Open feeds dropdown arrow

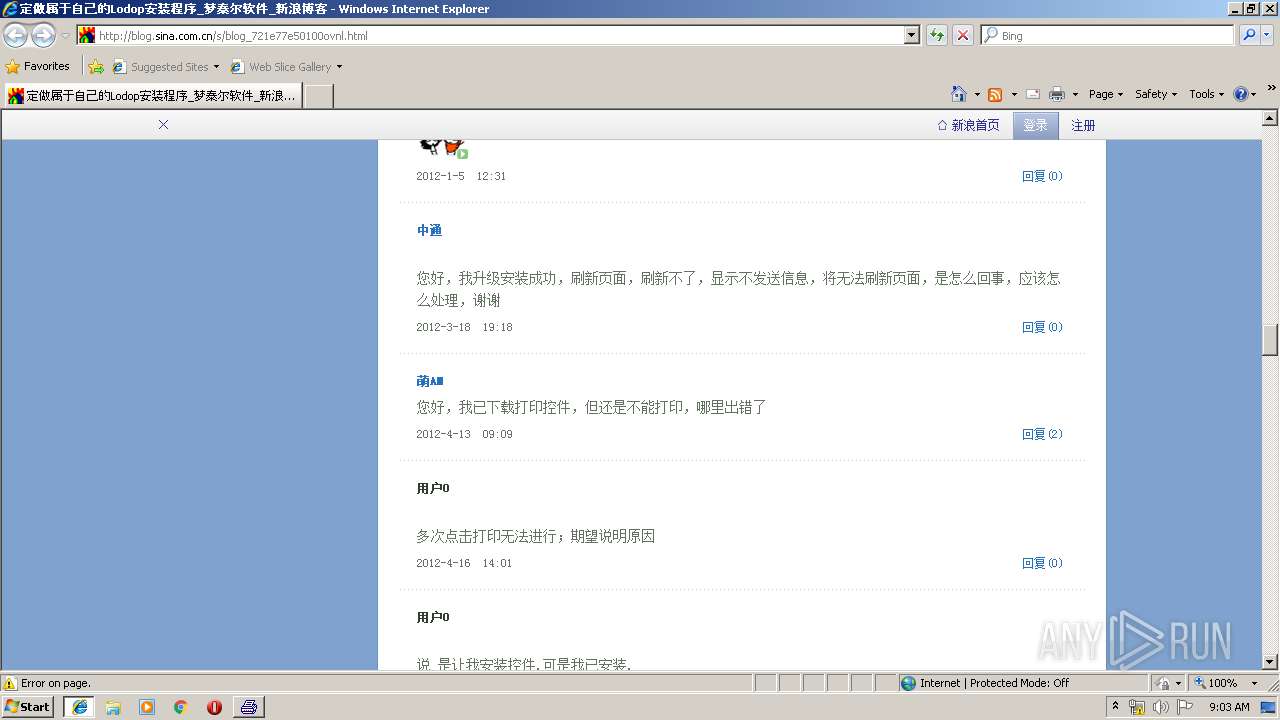coord(1014,94)
